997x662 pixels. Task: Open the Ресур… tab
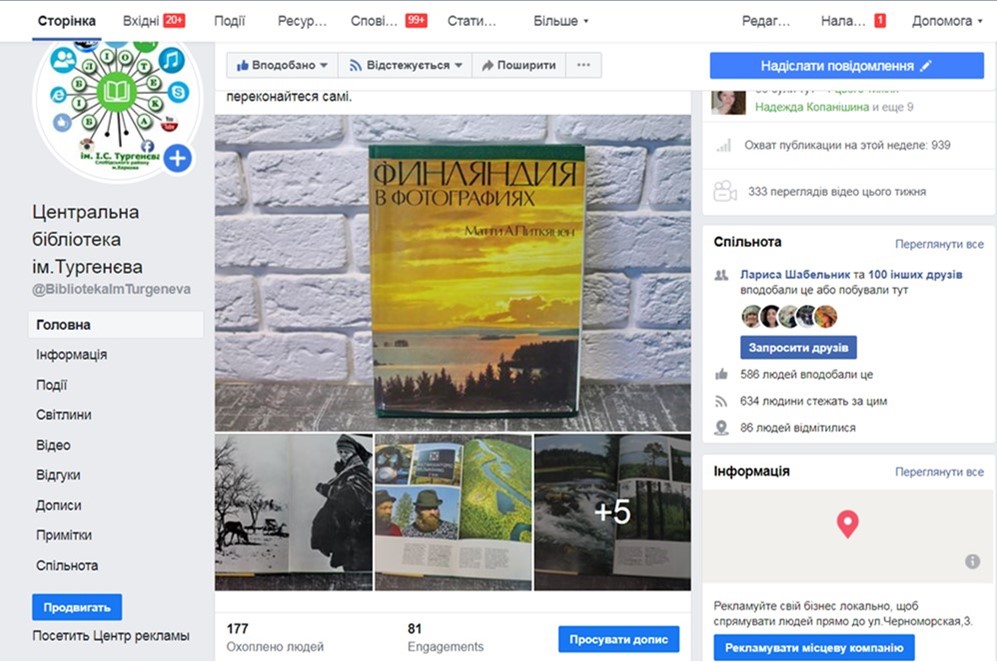(x=302, y=21)
